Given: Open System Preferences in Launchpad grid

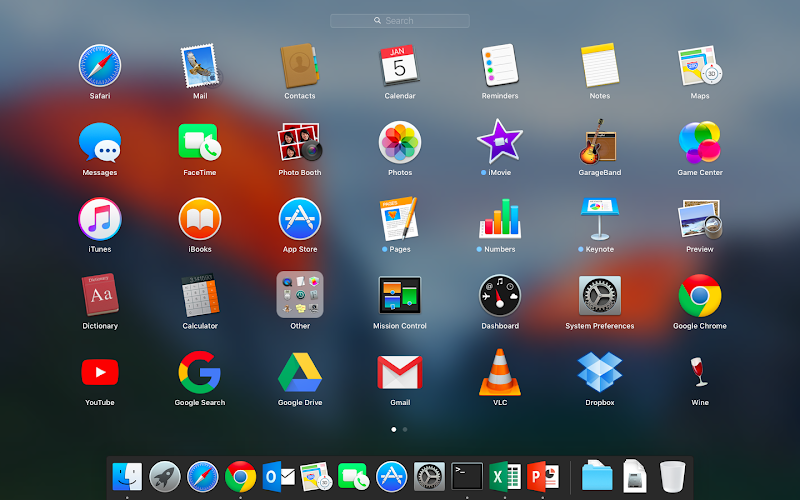Looking at the screenshot, I should pyautogui.click(x=599, y=295).
